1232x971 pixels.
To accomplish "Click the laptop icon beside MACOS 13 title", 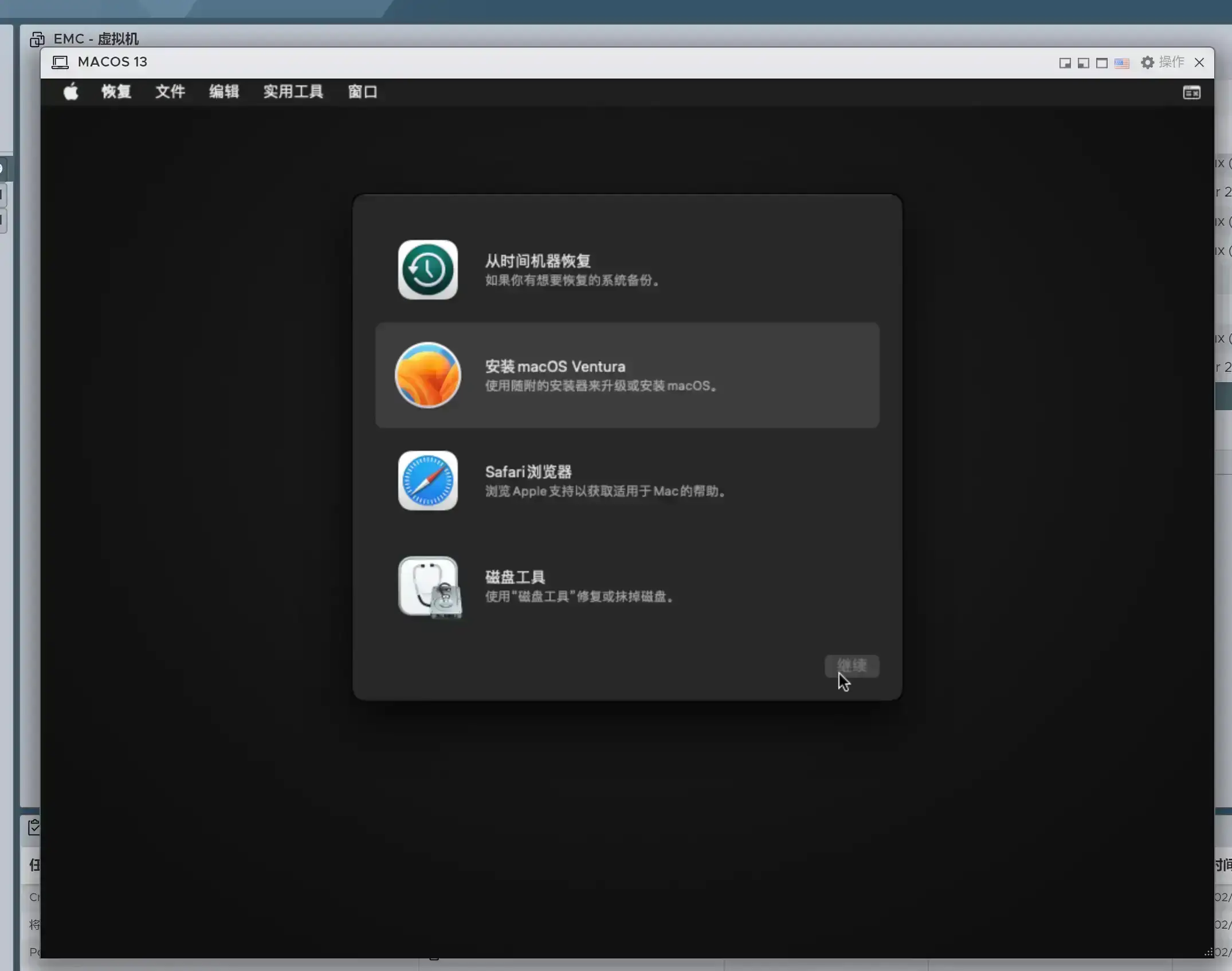I will 60,62.
